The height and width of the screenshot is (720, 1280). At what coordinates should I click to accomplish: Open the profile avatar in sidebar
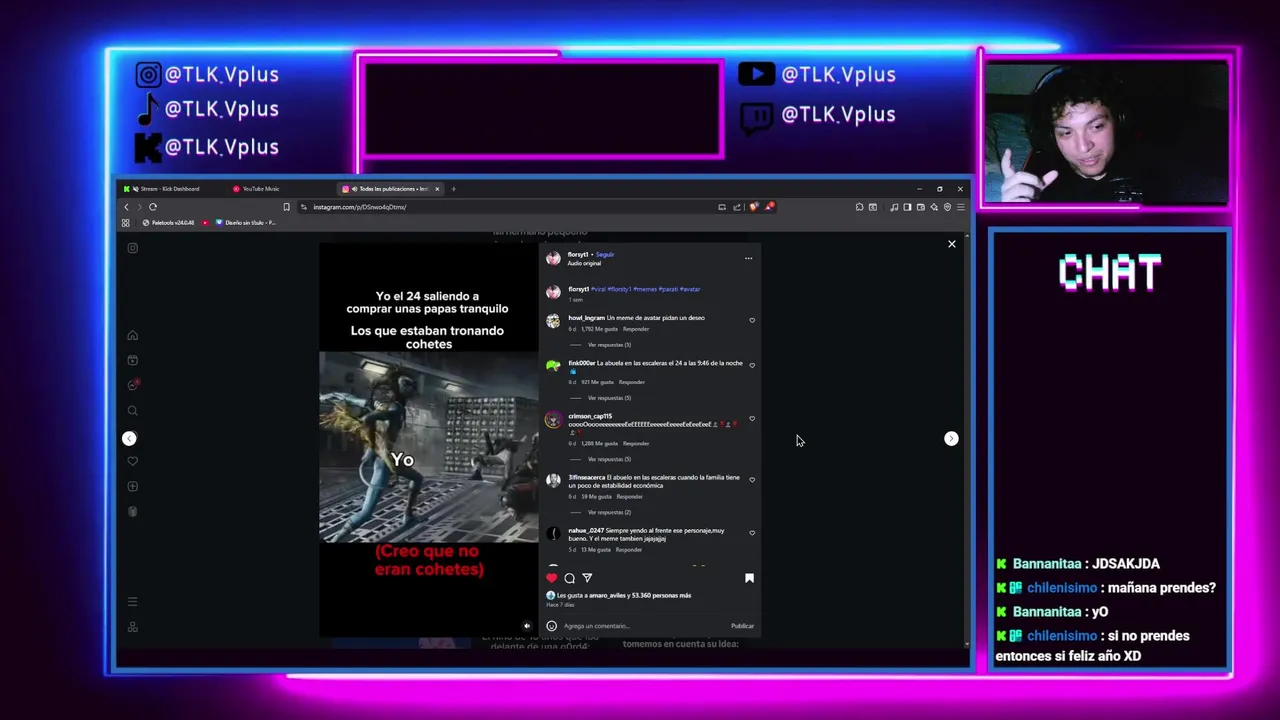pyautogui.click(x=132, y=511)
